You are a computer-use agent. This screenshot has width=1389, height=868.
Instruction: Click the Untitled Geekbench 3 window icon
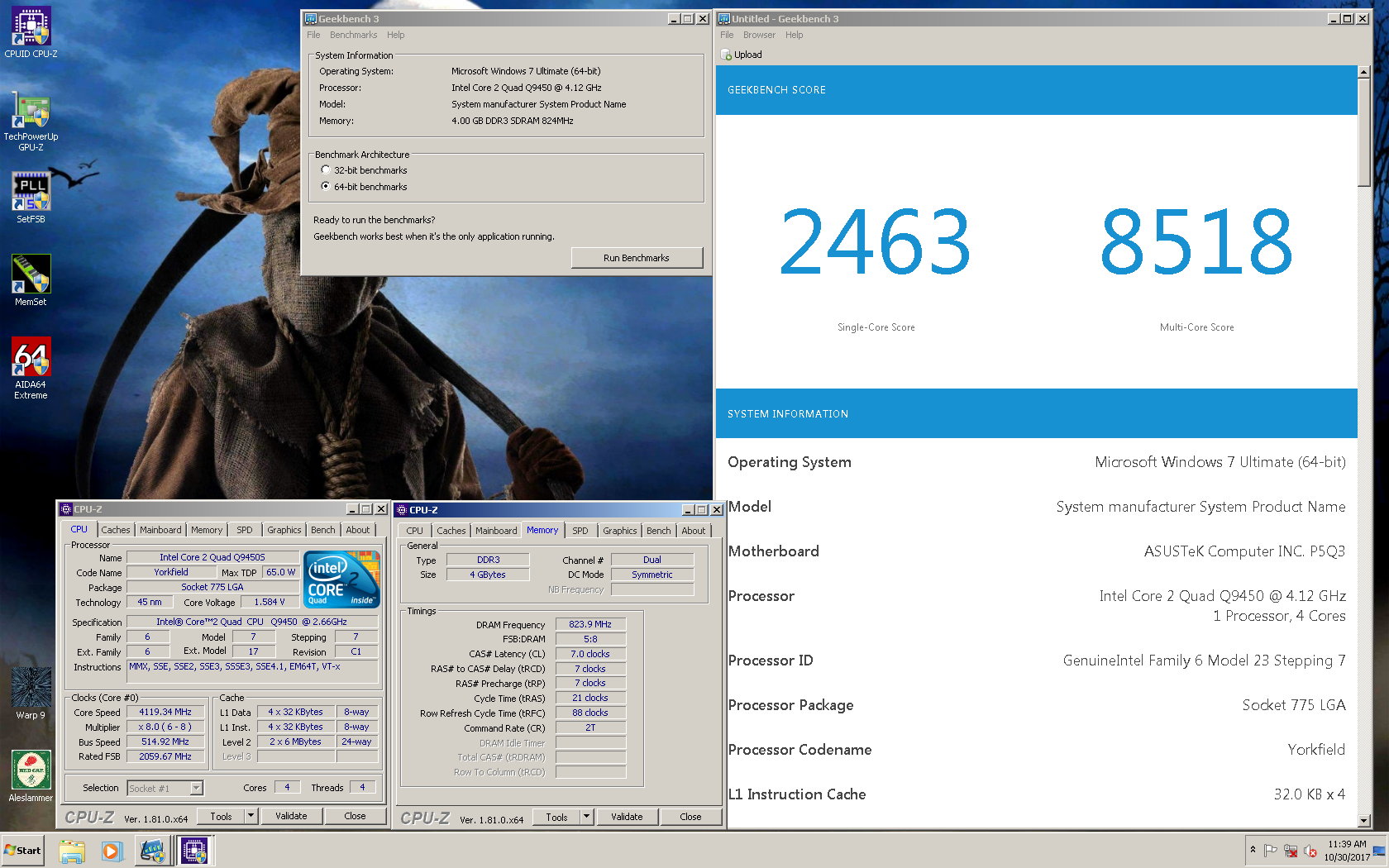click(x=724, y=18)
